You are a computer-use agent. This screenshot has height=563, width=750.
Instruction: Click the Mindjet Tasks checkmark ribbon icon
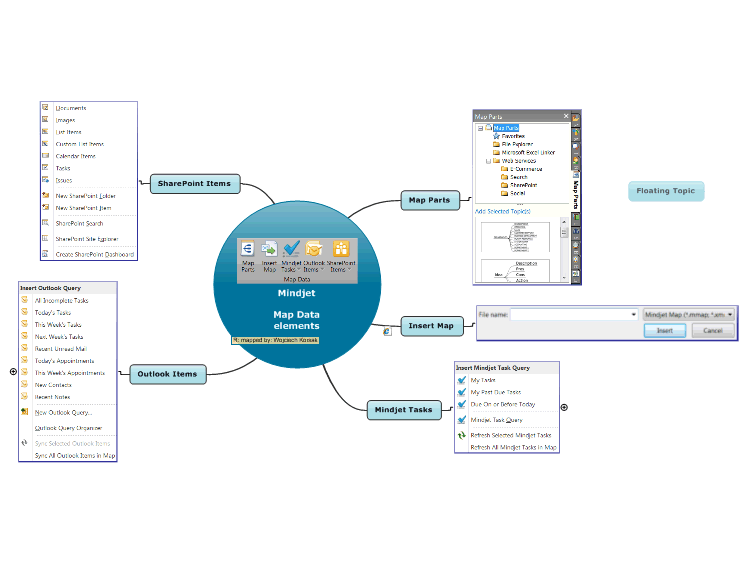[291, 249]
